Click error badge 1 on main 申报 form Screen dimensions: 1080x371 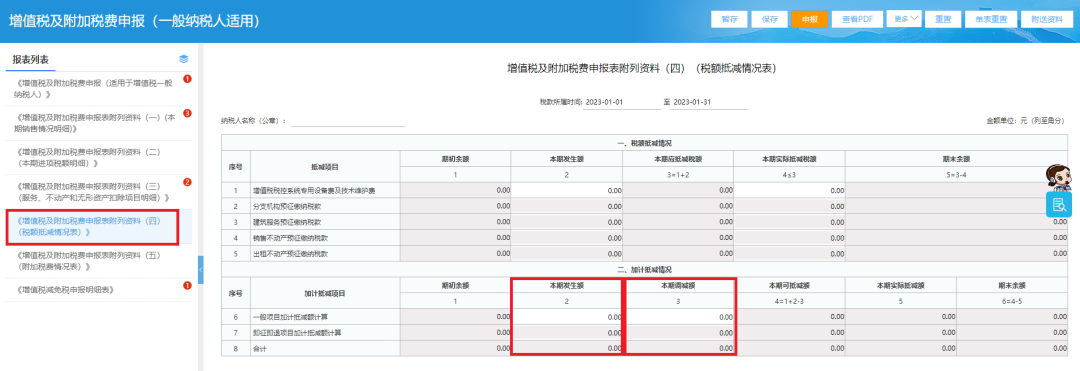[x=187, y=79]
